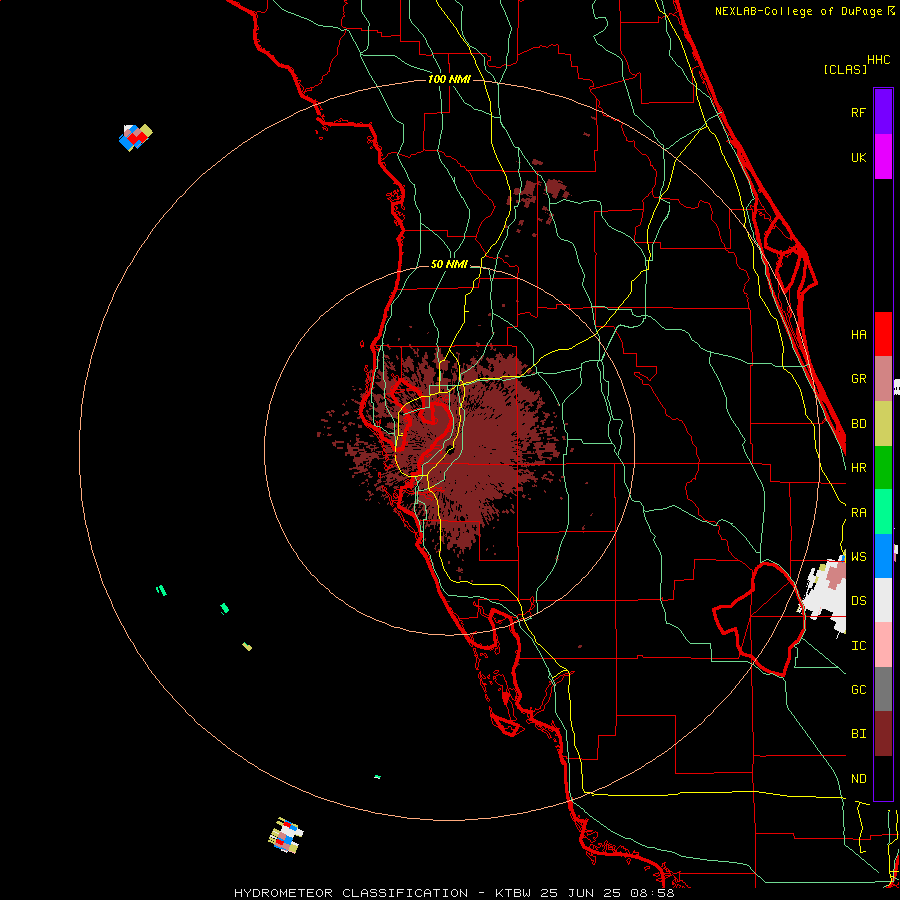Click the Hydrometeor Classification KTBW timestamp caption
The height and width of the screenshot is (900, 900).
click(454, 893)
